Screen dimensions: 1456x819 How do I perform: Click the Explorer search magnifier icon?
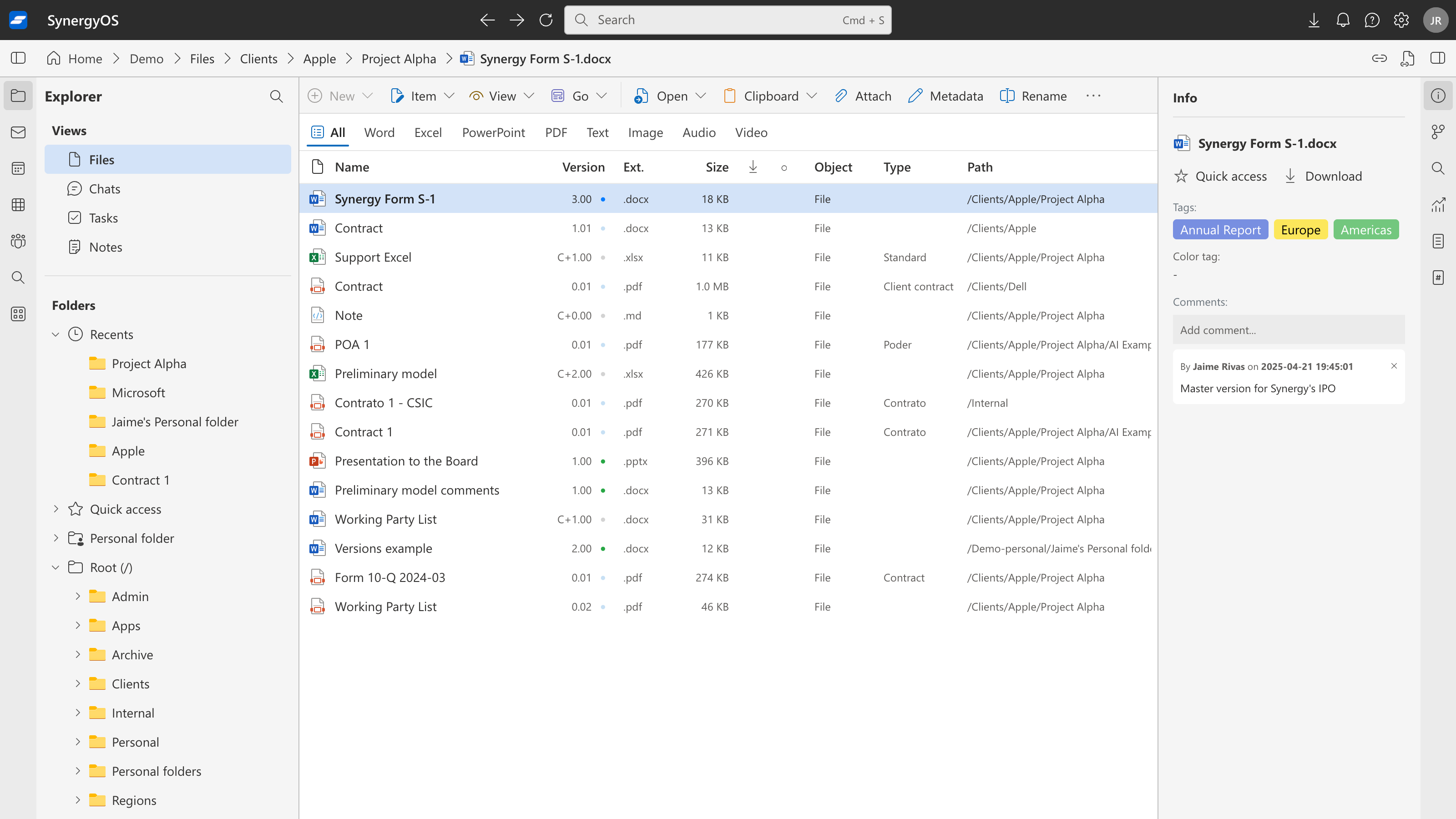click(276, 96)
